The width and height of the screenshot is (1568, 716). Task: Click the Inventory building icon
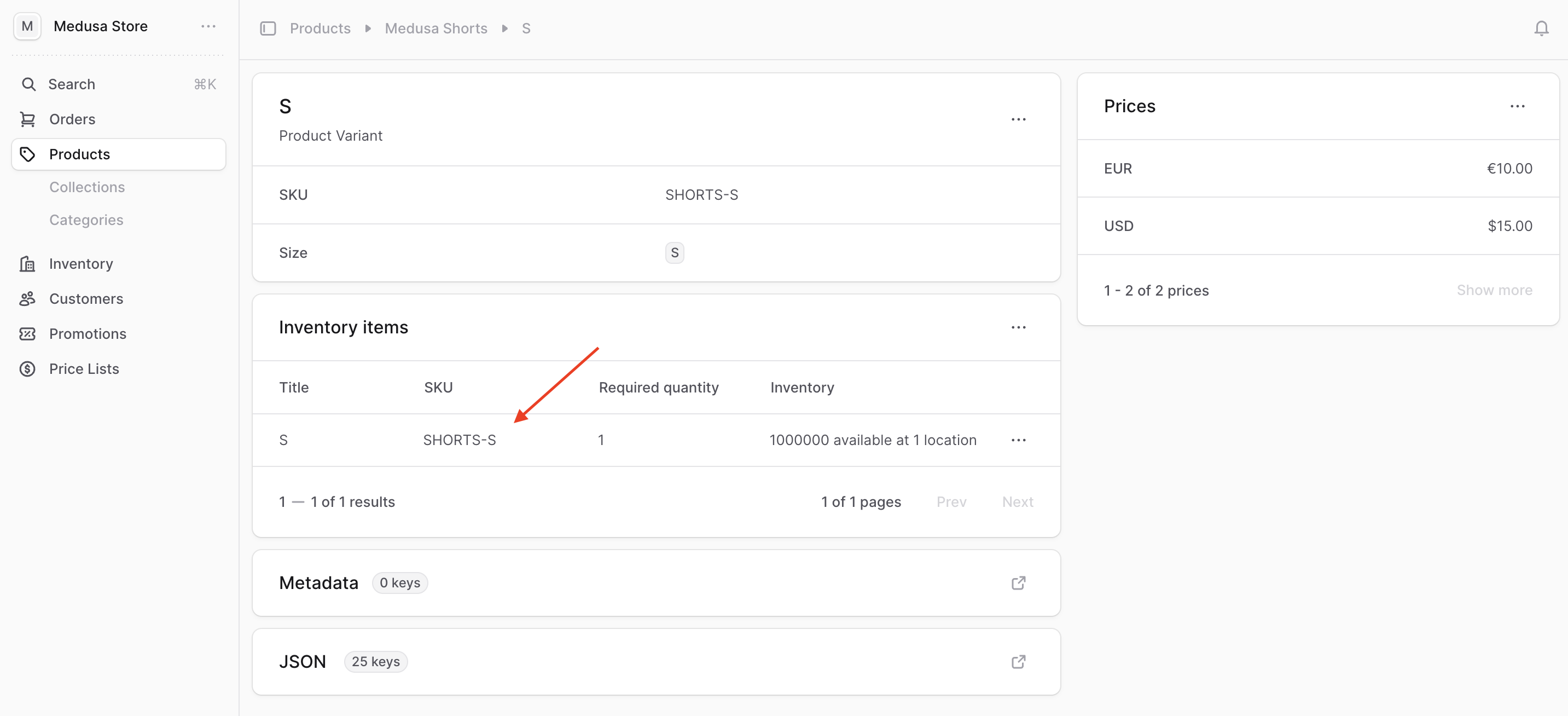pos(27,264)
